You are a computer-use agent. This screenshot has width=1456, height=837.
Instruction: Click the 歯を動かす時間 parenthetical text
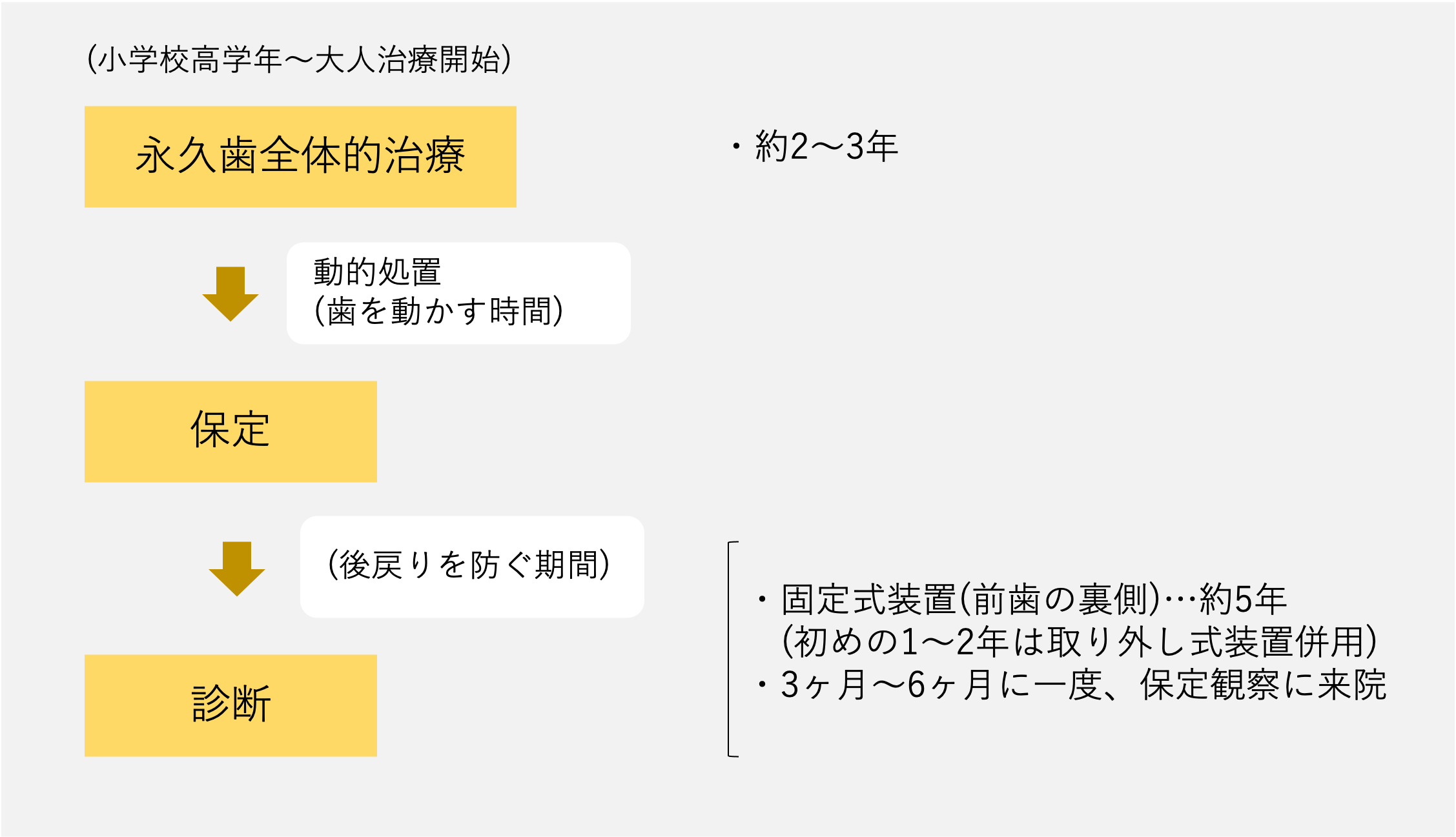438,311
